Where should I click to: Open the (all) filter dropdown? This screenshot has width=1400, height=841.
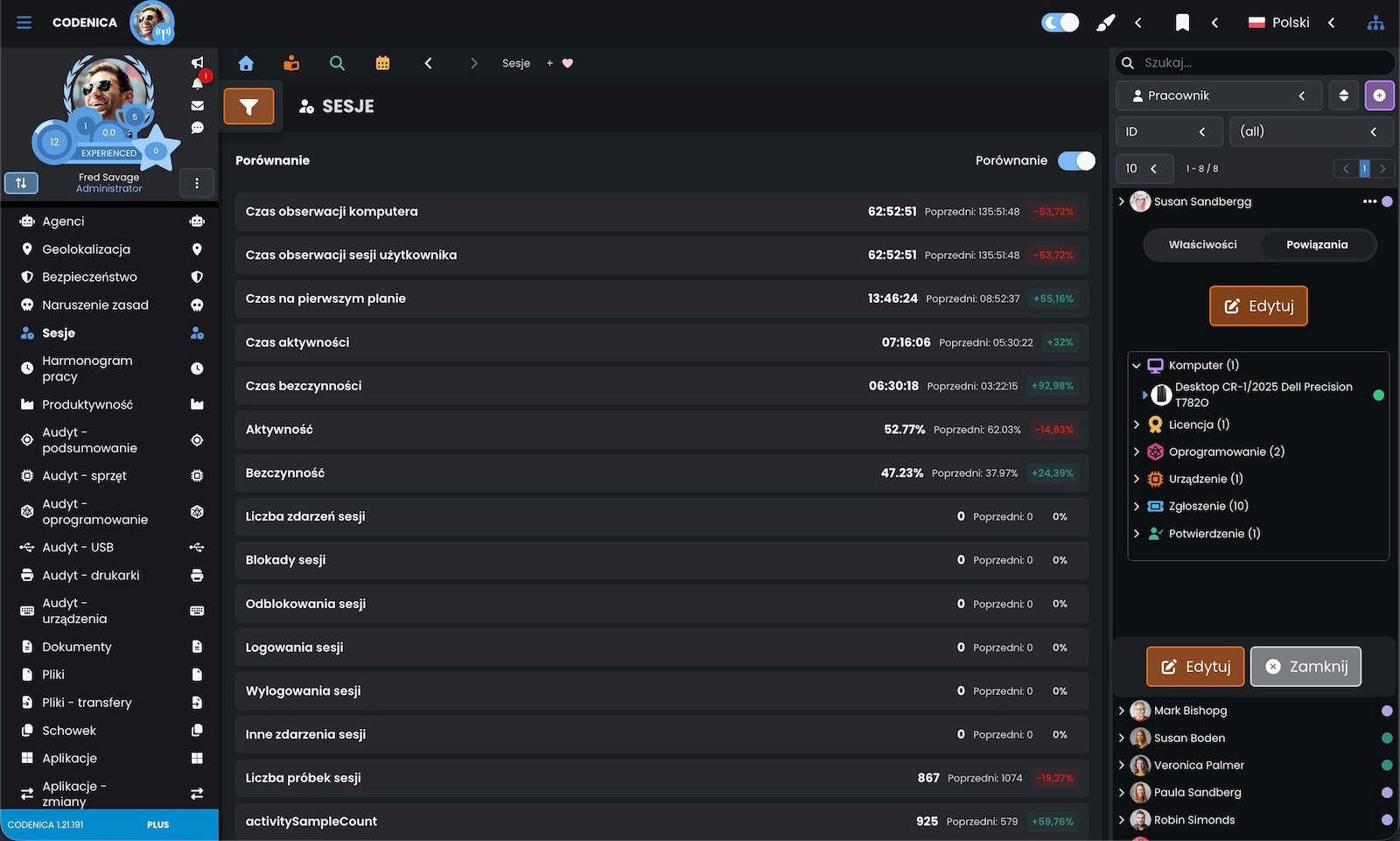click(x=1311, y=131)
